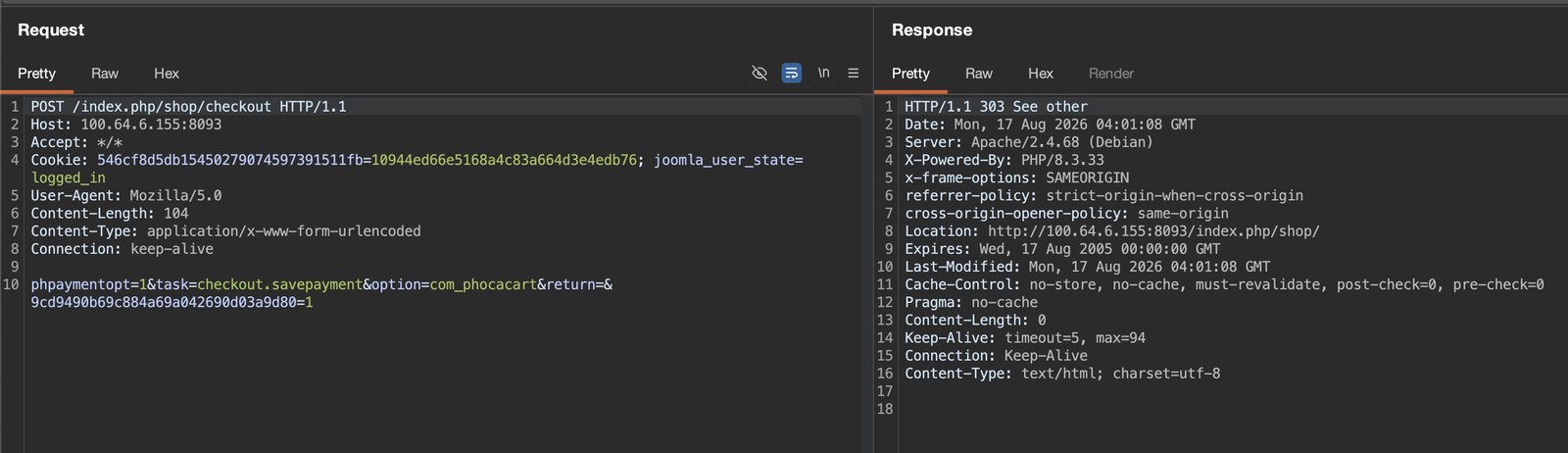Click the Content-Length: 0 response header
Image resolution: width=1568 pixels, height=453 pixels.
[x=975, y=320]
